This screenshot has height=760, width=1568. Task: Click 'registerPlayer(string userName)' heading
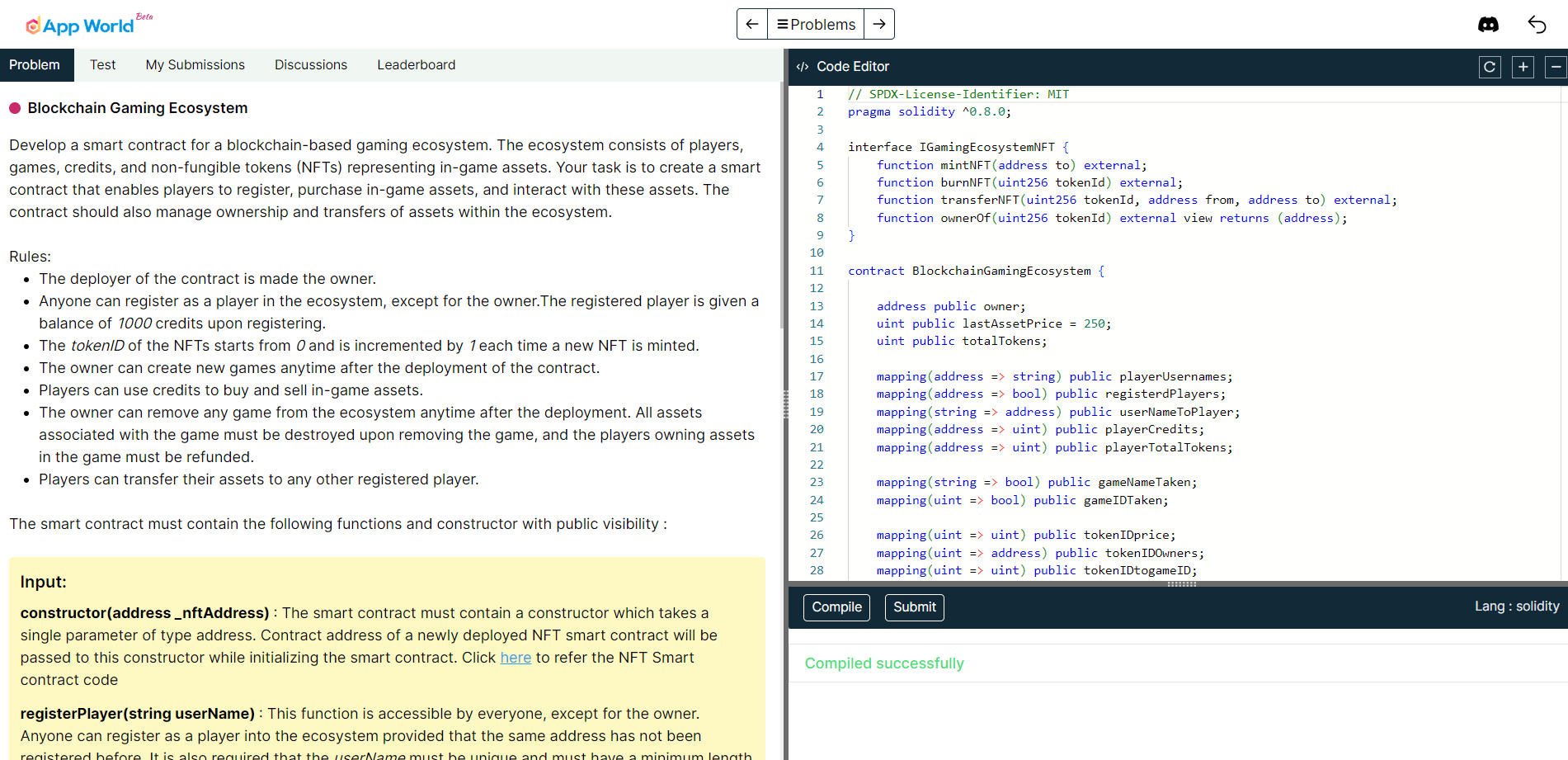coord(138,714)
